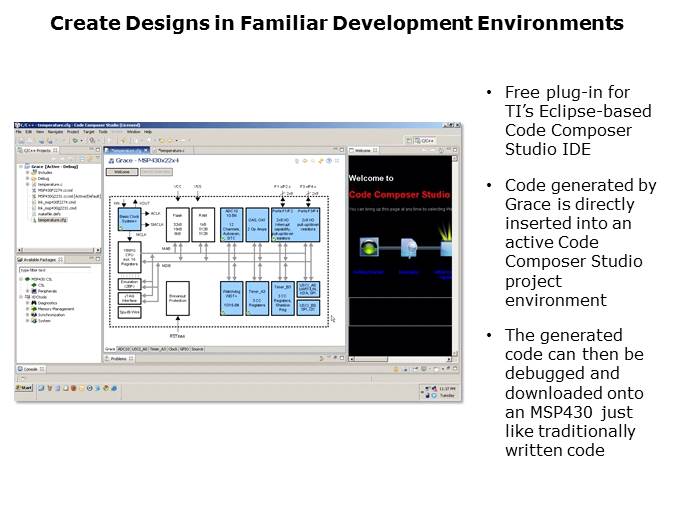Click the Windows Start button

pos(24,387)
